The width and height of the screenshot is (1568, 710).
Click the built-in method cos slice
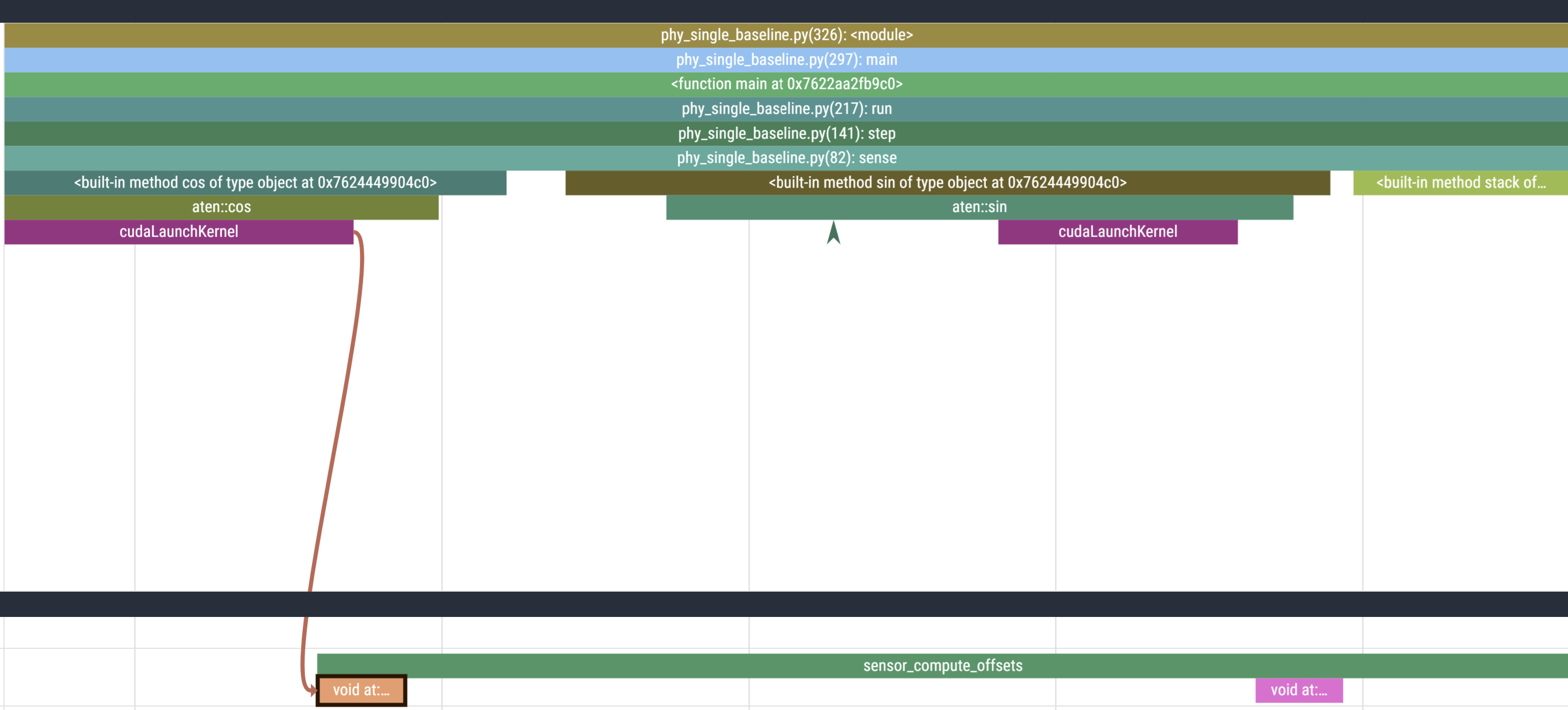pyautogui.click(x=255, y=183)
